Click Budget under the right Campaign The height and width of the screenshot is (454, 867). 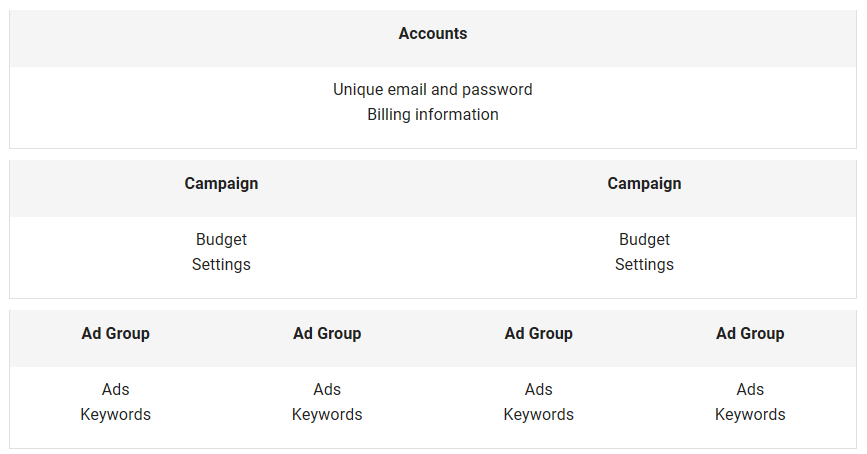[644, 239]
